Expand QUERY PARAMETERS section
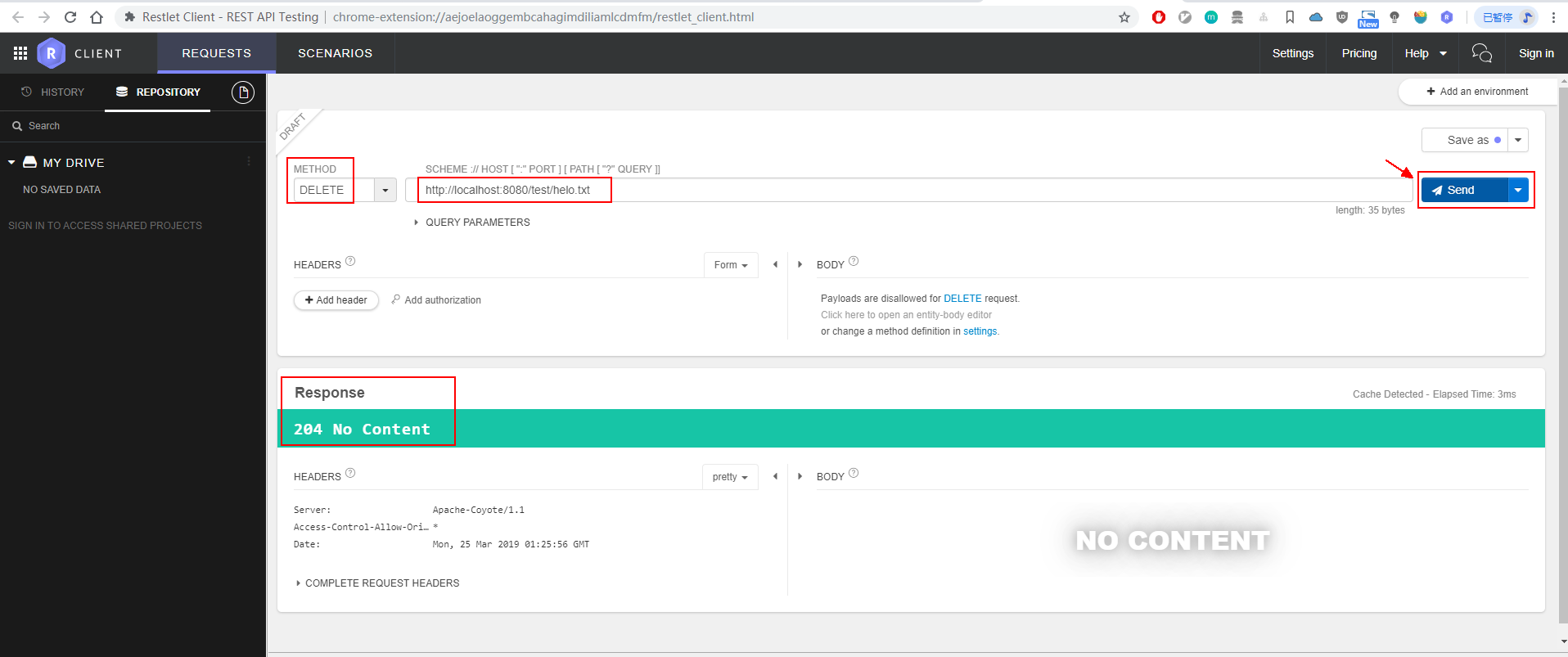 (x=472, y=223)
